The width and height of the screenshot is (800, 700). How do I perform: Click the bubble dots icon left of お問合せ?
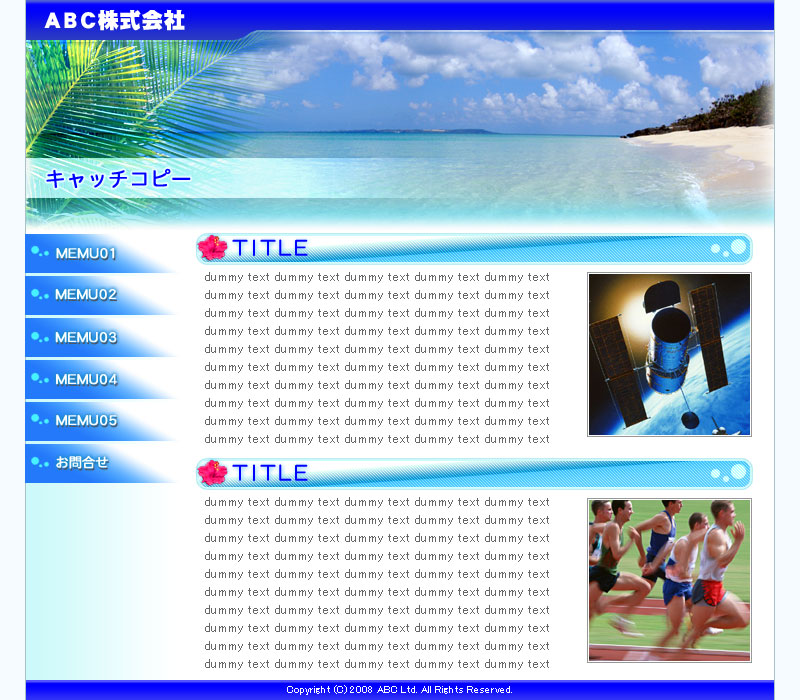40,462
